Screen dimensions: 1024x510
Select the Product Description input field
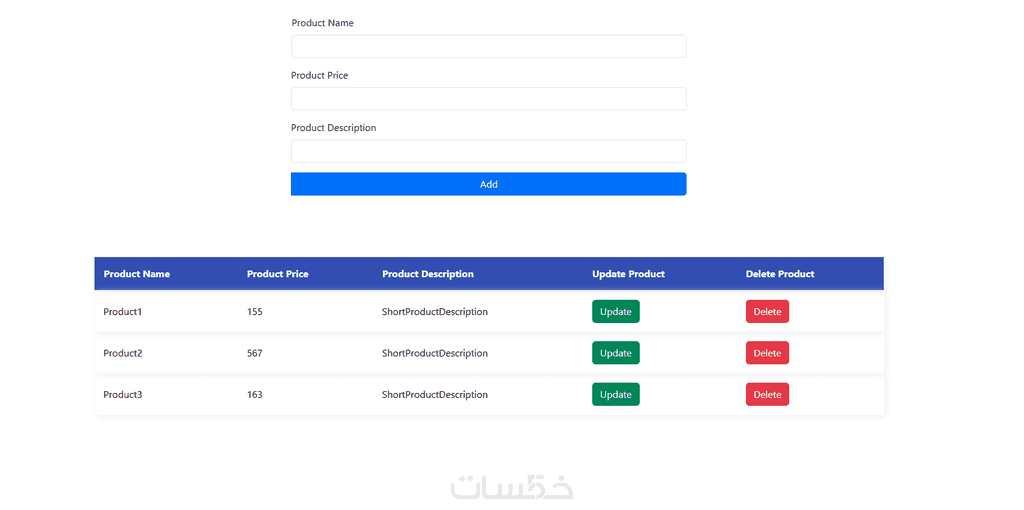click(x=488, y=151)
